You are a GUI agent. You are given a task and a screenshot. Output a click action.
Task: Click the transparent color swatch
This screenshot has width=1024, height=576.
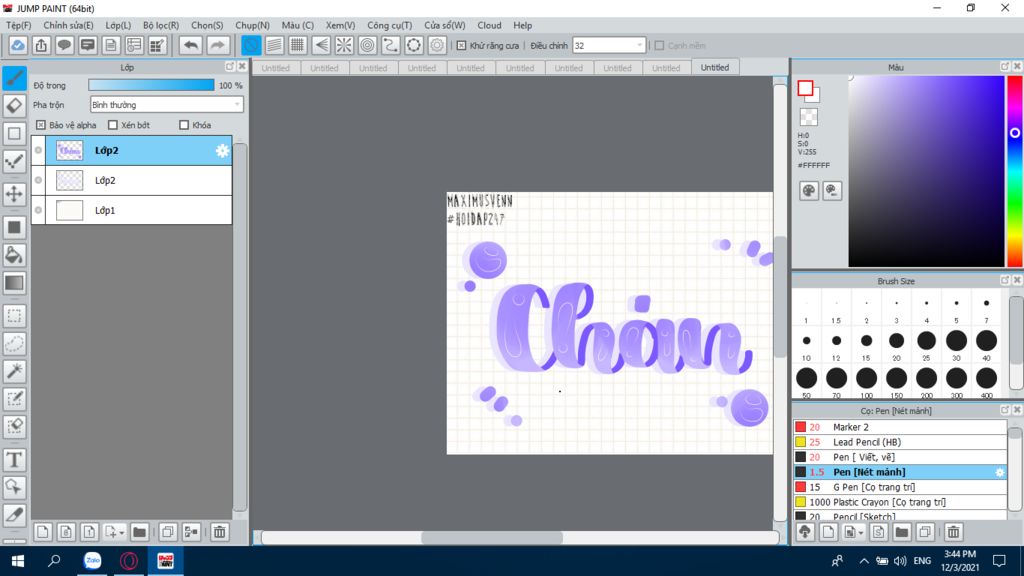tap(808, 117)
